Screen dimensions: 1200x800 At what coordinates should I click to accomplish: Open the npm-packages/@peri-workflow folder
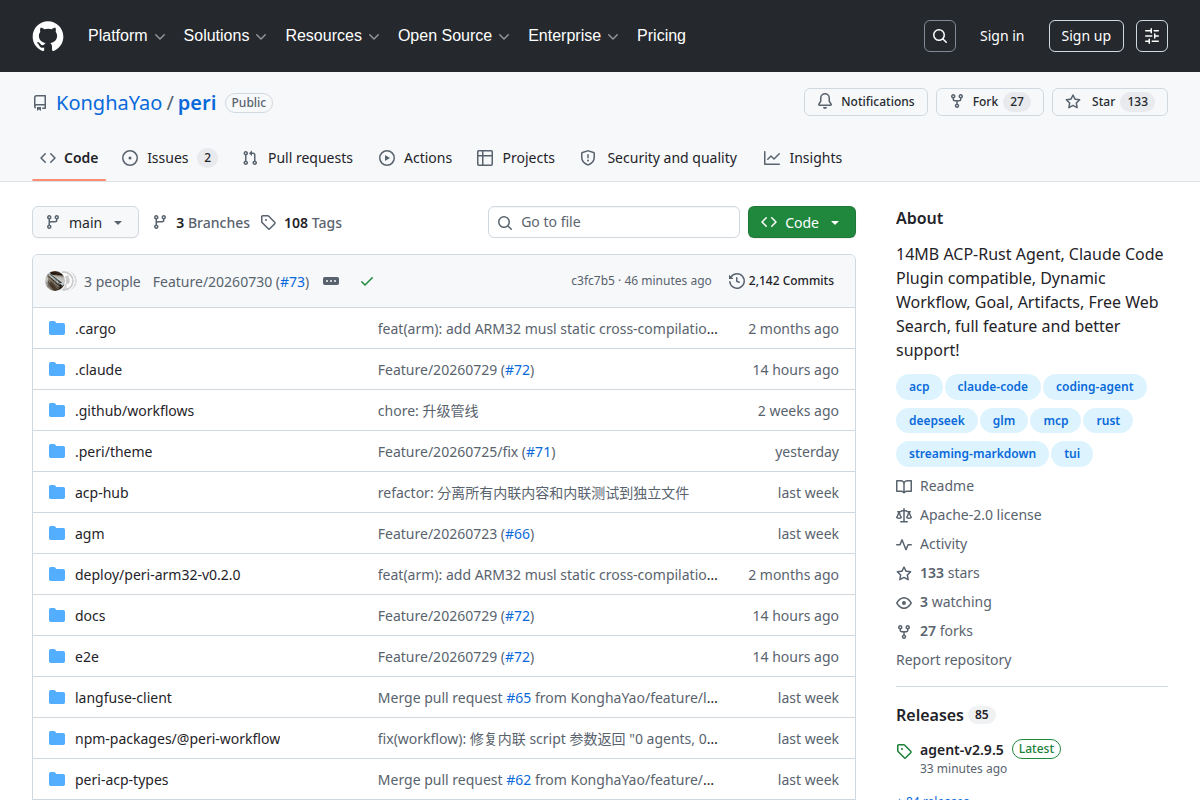(x=178, y=739)
